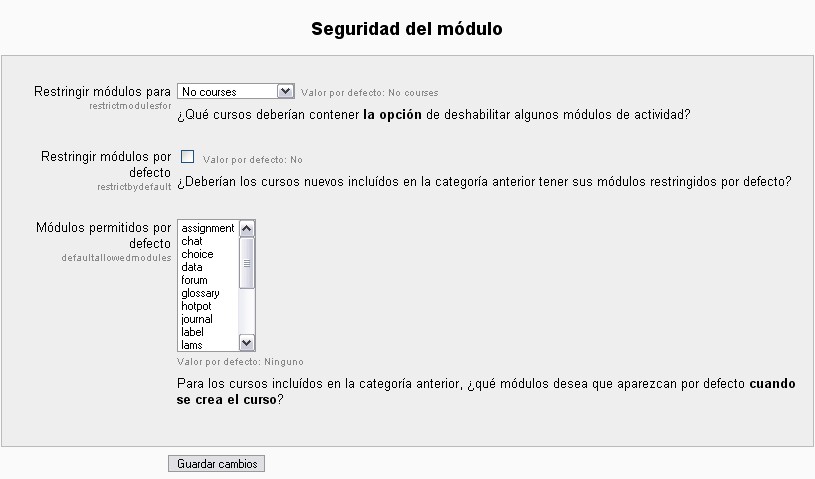Select 'assignment' in the modules list

207,228
